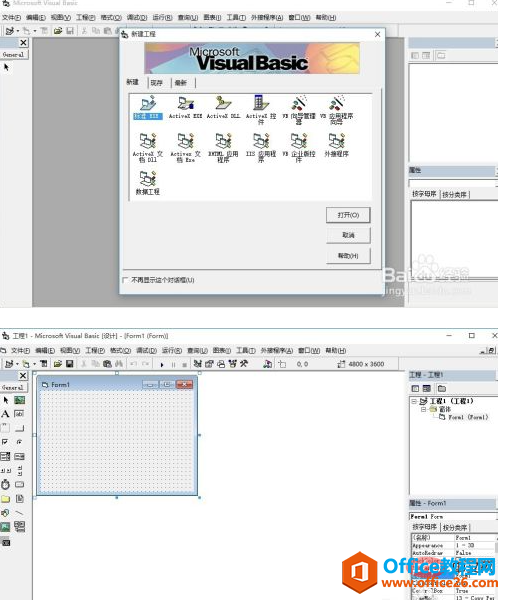Select the Add-in project icon
The image size is (505, 600).
337,145
